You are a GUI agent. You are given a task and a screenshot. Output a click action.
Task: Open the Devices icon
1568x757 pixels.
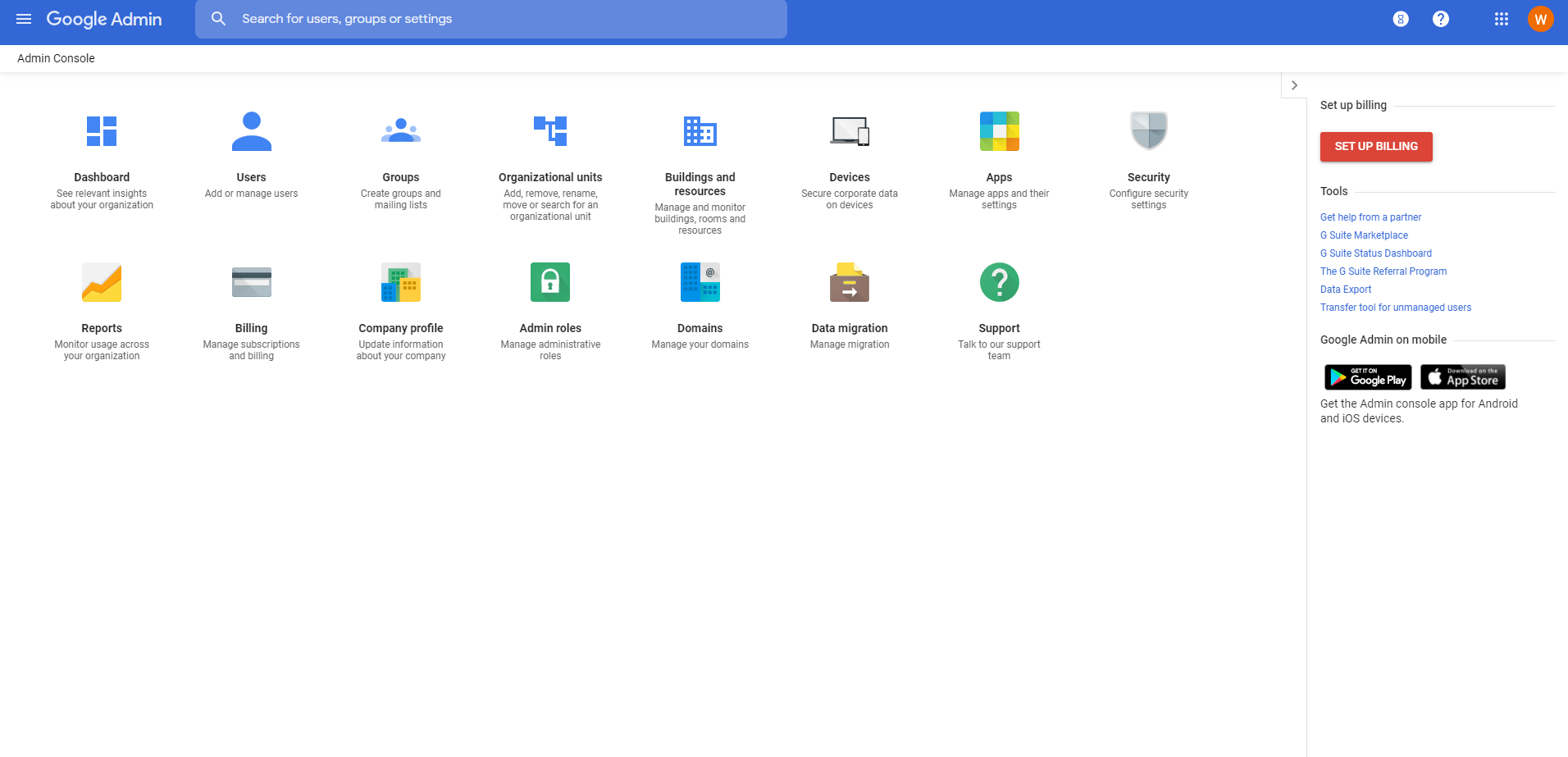pos(850,131)
